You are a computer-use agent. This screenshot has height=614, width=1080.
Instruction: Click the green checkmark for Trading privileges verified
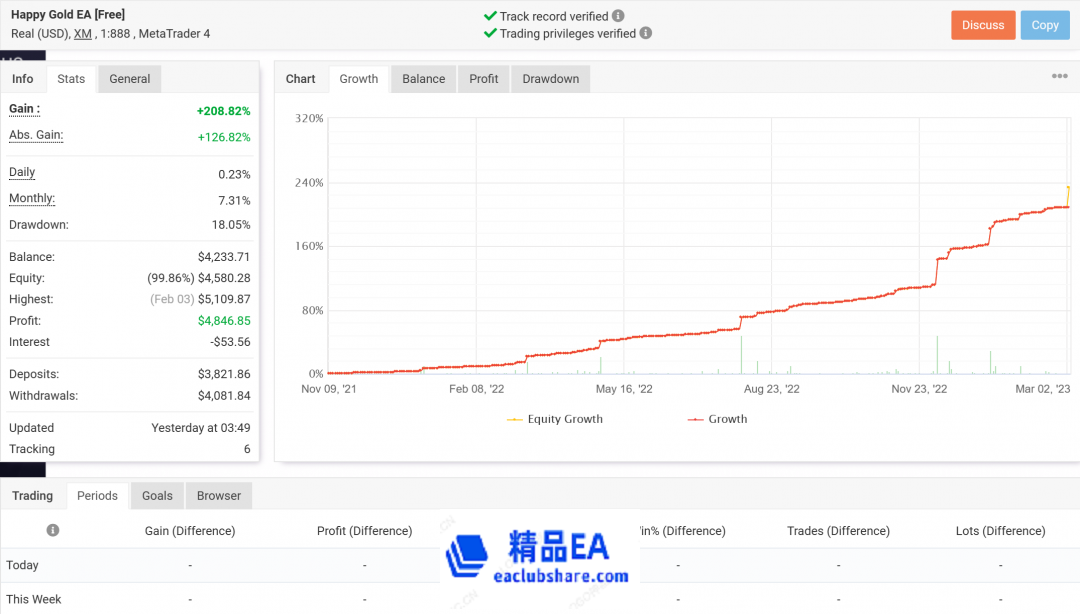click(x=489, y=32)
